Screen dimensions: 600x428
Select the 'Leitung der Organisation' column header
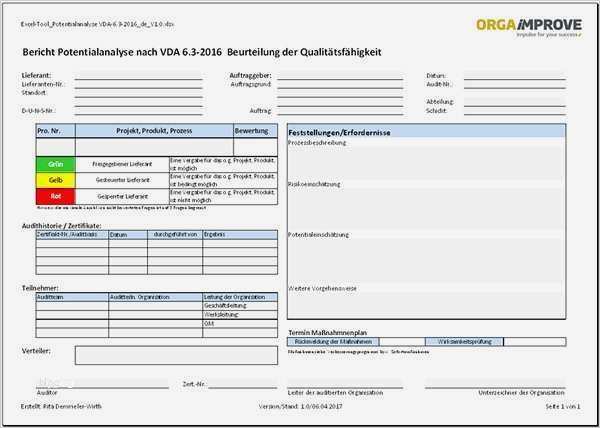point(240,297)
